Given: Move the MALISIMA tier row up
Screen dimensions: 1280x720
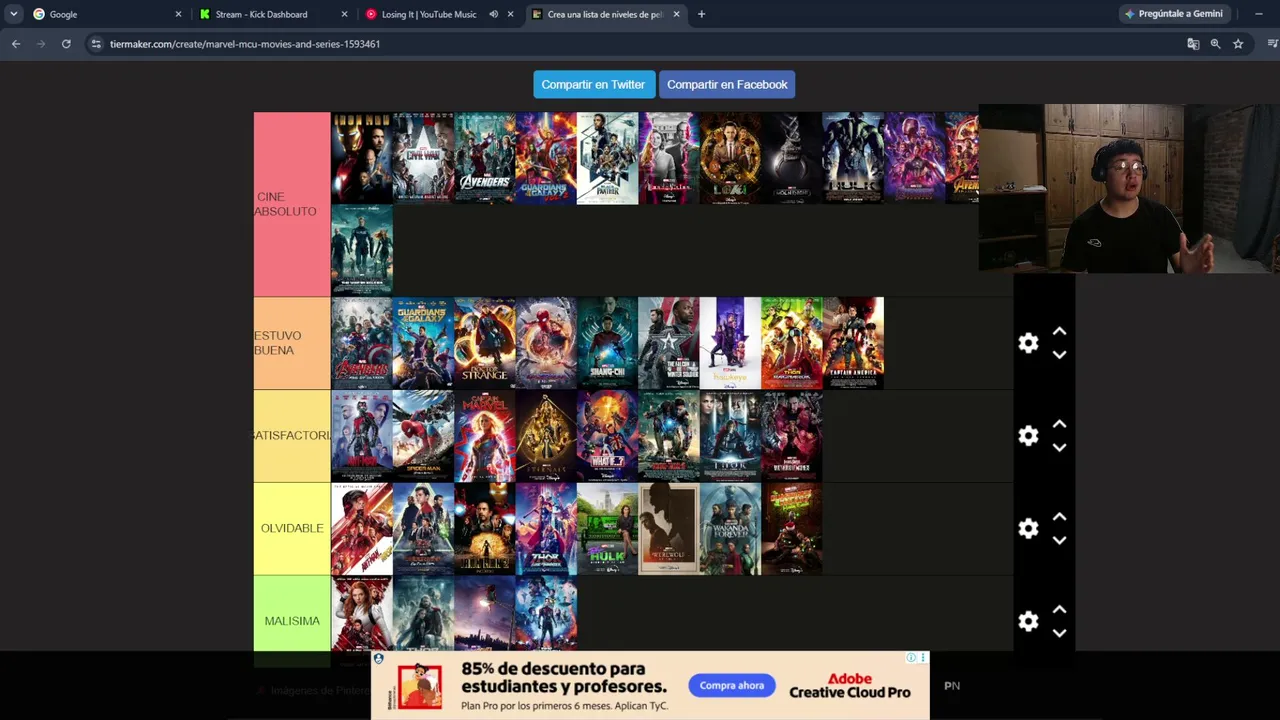Looking at the screenshot, I should coord(1059,609).
